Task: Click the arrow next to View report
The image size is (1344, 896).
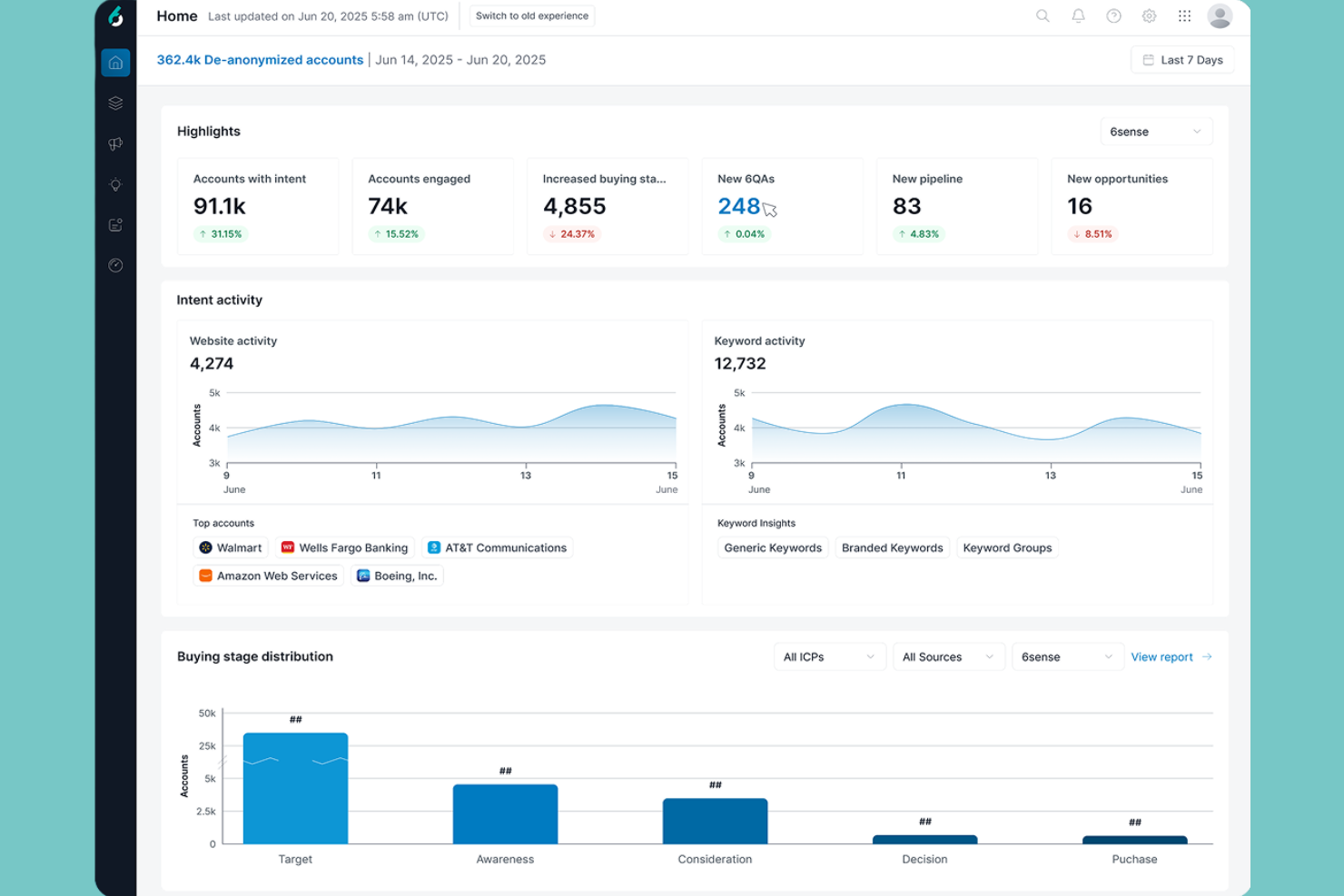Action: [x=1207, y=656]
